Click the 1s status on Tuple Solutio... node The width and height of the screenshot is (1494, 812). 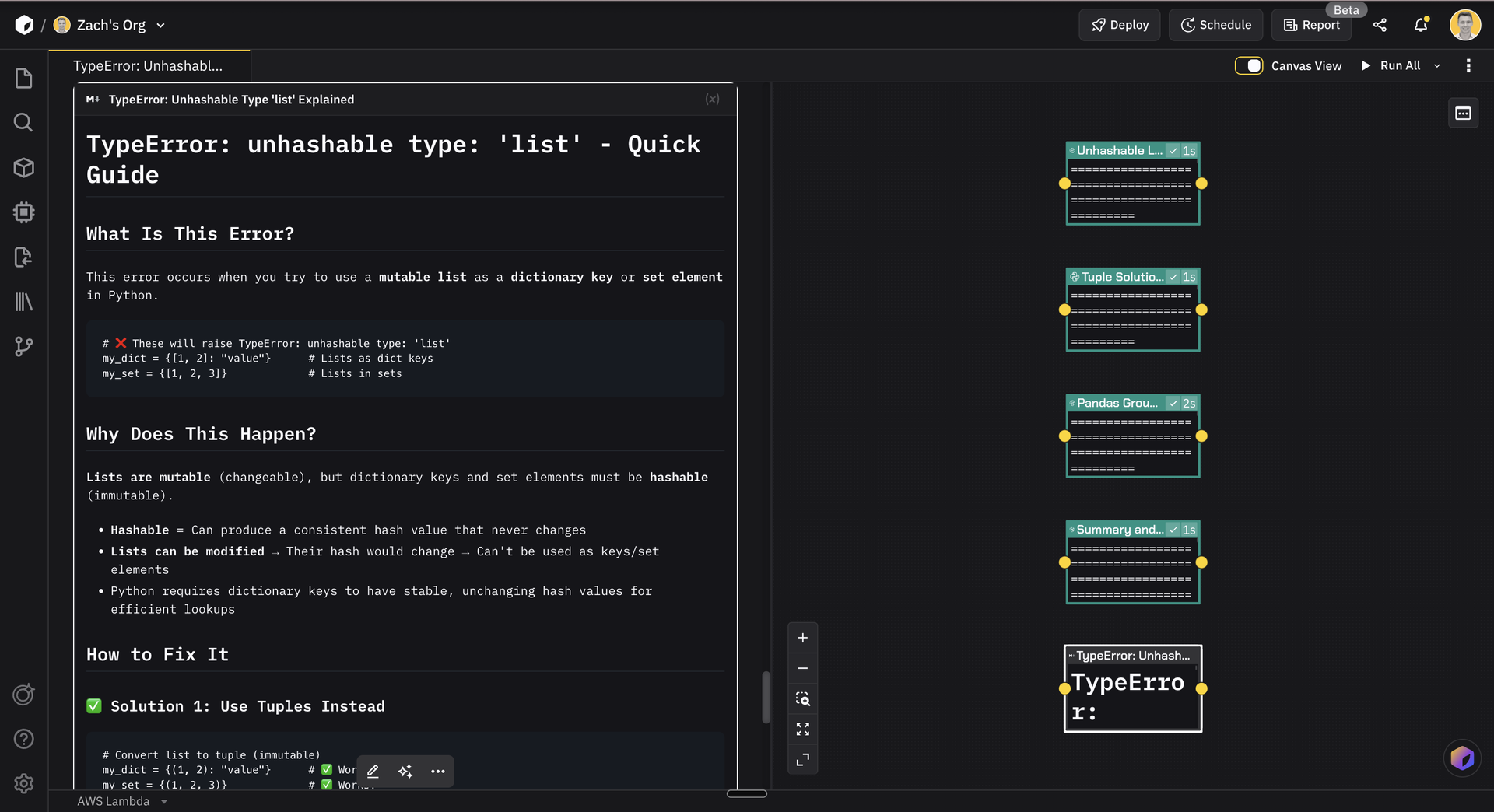pyautogui.click(x=1189, y=277)
